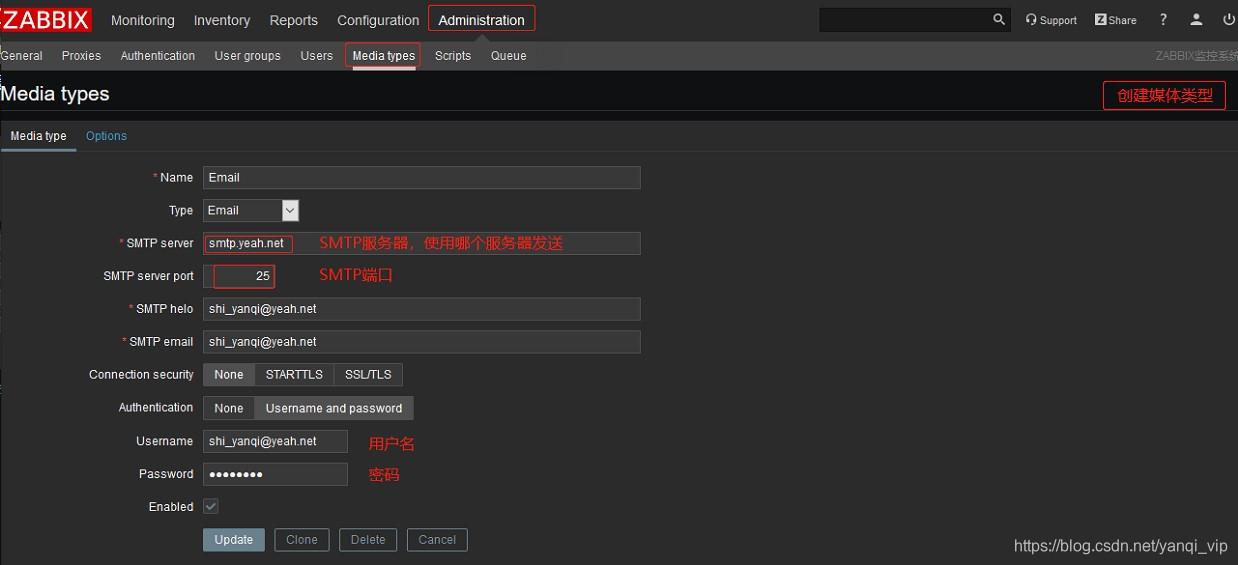The image size is (1238, 565).
Task: Go to the Authentication submenu
Action: pyautogui.click(x=158, y=56)
